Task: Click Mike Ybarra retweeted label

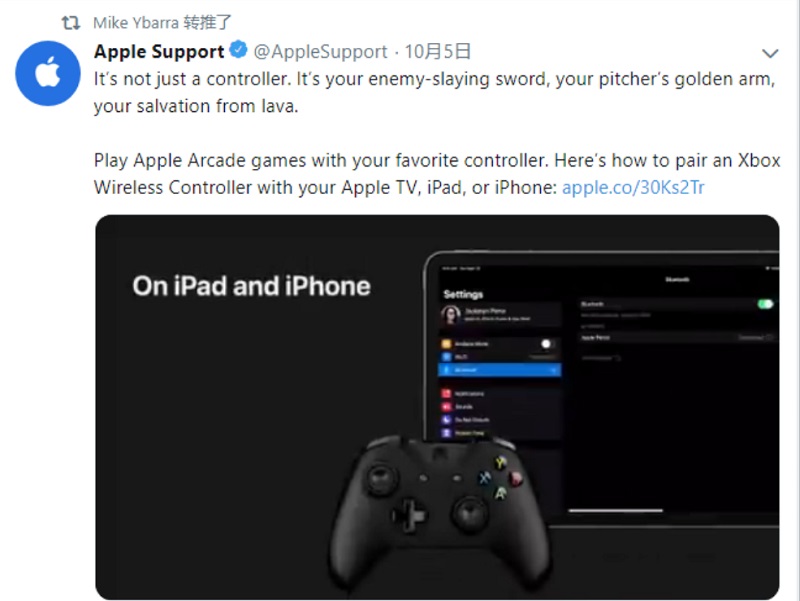Action: point(162,22)
